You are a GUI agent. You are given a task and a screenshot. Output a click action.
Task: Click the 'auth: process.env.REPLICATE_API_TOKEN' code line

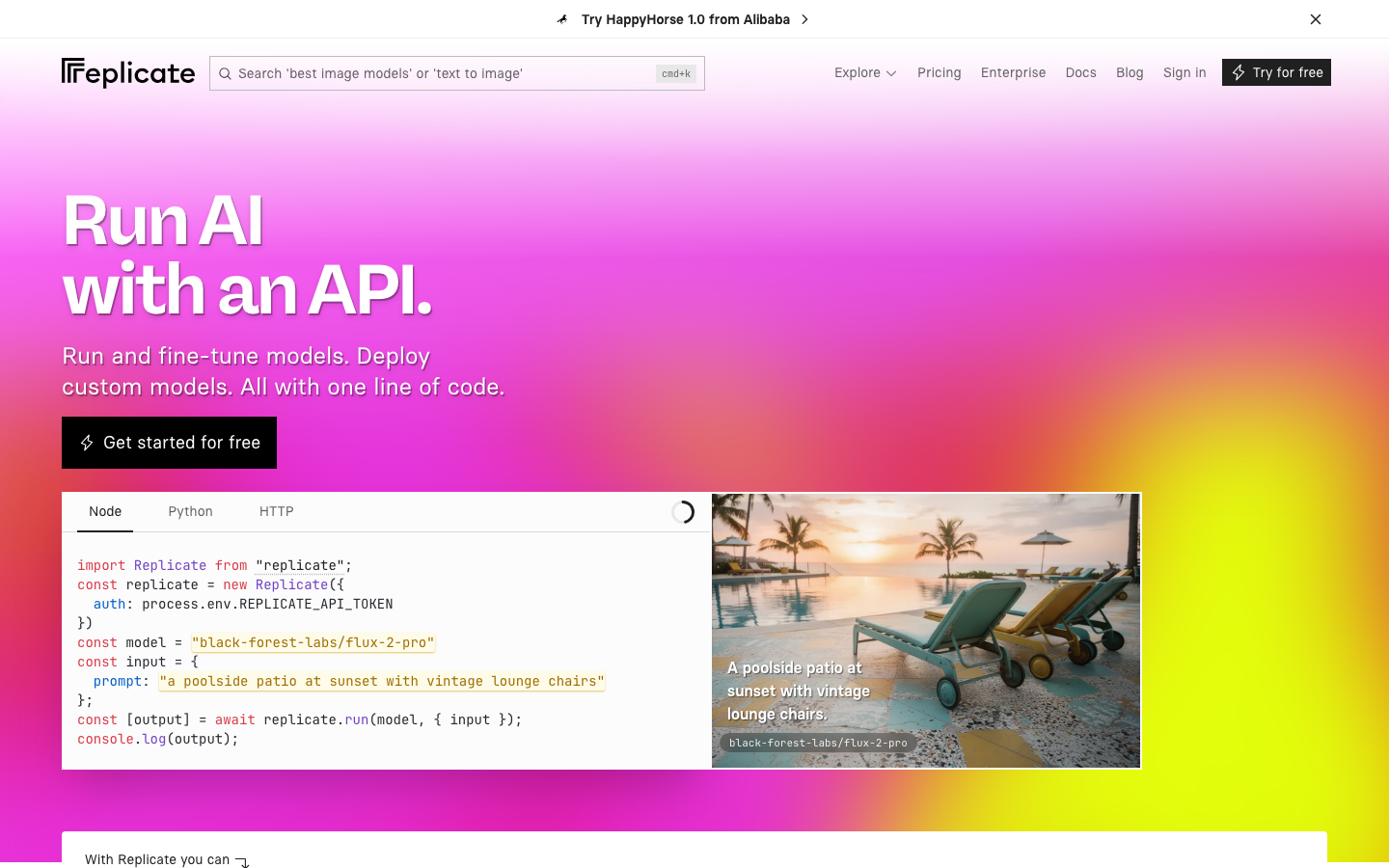[243, 604]
